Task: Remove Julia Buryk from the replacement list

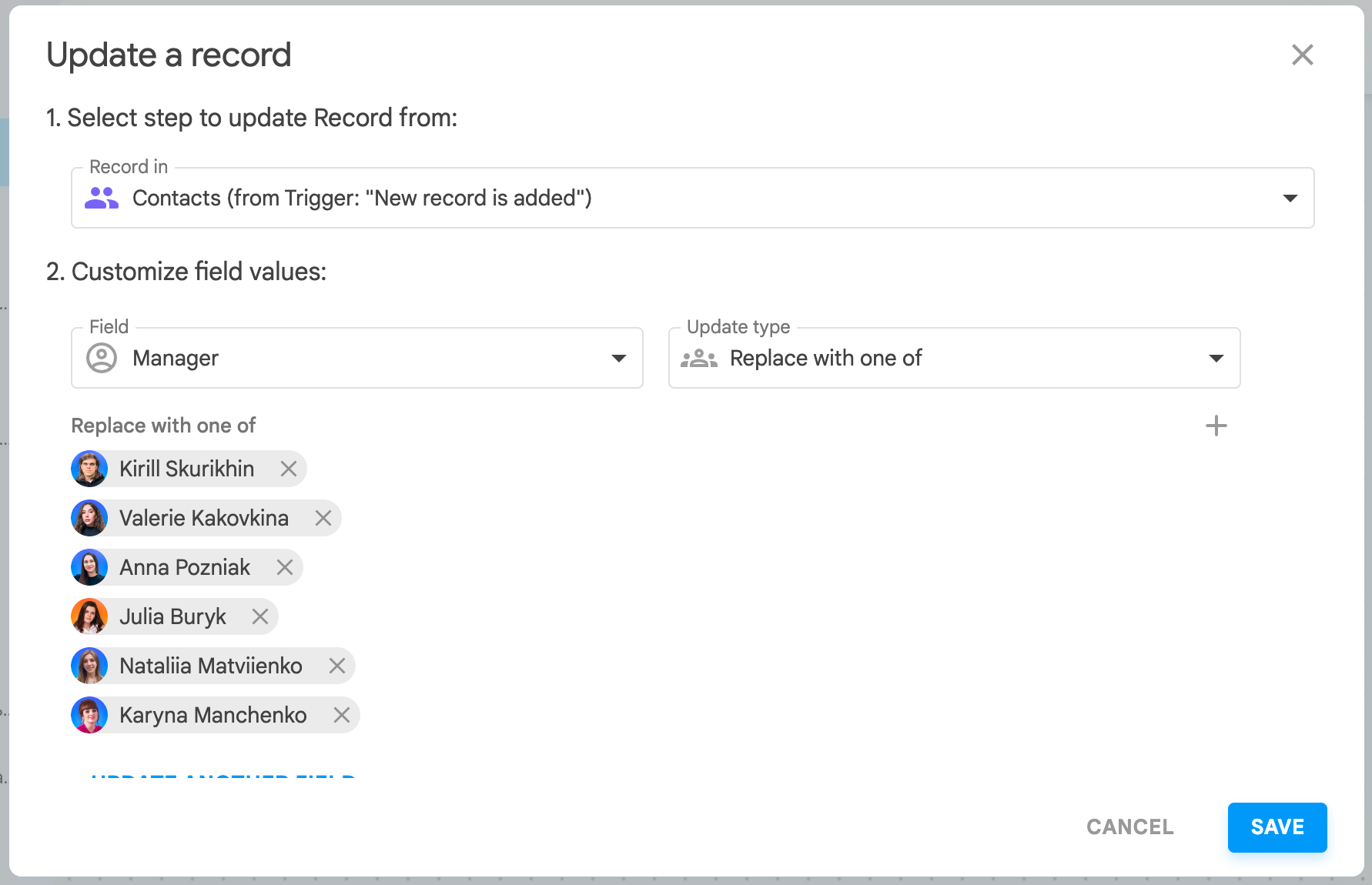Action: point(259,616)
